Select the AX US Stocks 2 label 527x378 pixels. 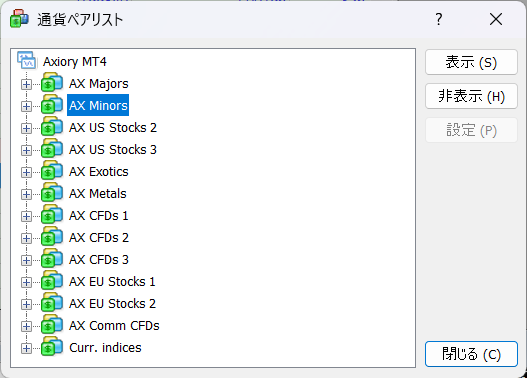tap(113, 127)
